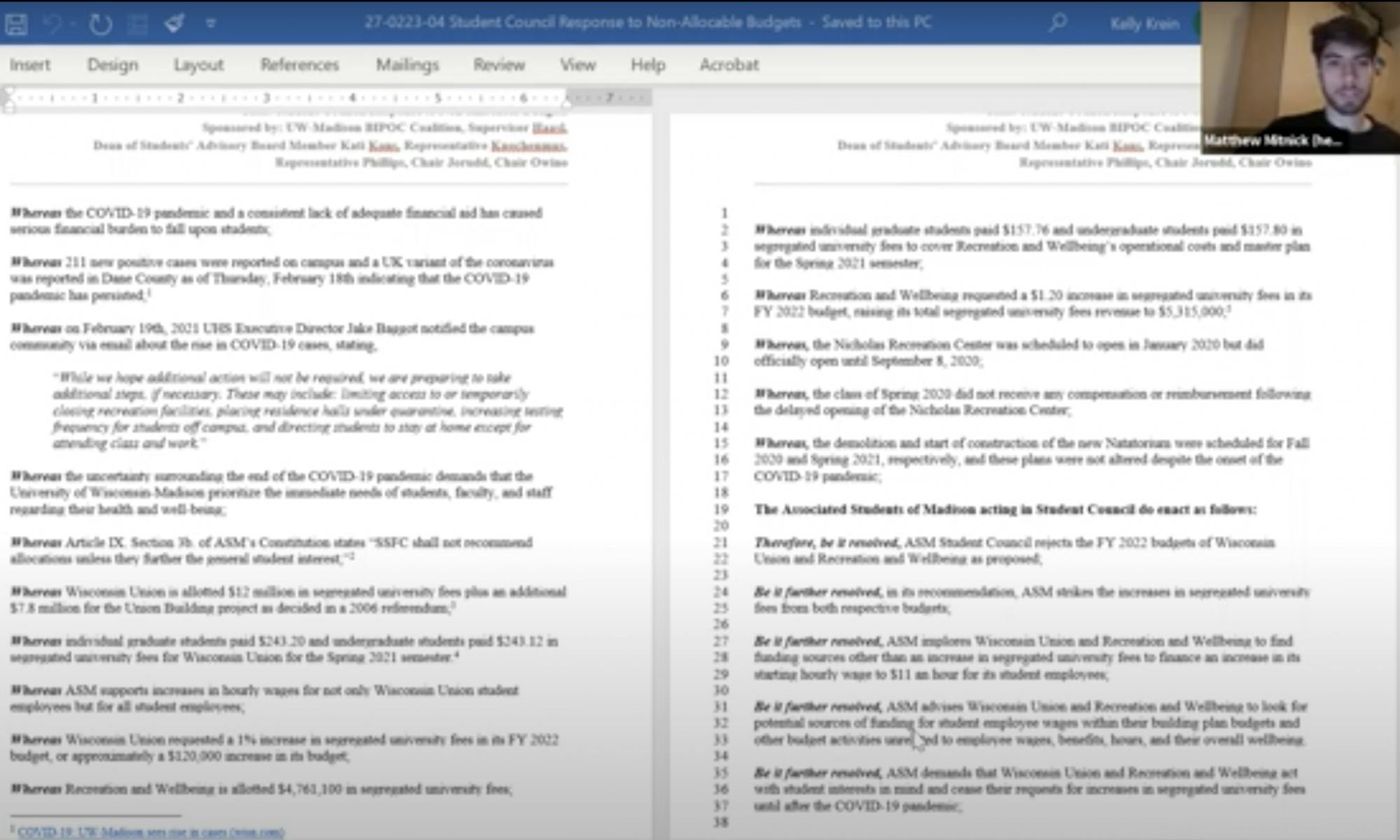
Task: Click the paintbrush icon in the title bar
Action: (174, 23)
